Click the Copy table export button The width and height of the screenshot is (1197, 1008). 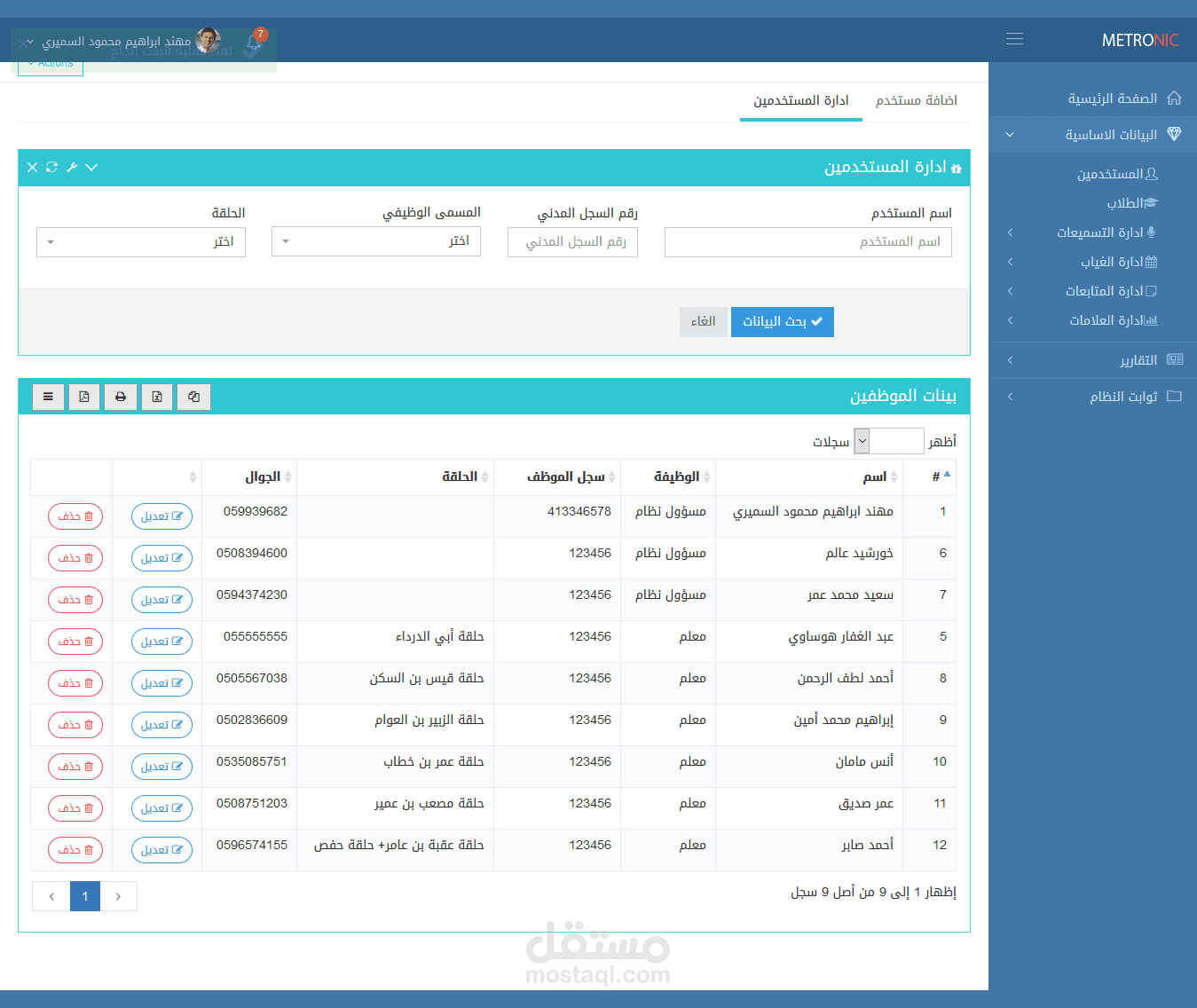(193, 397)
